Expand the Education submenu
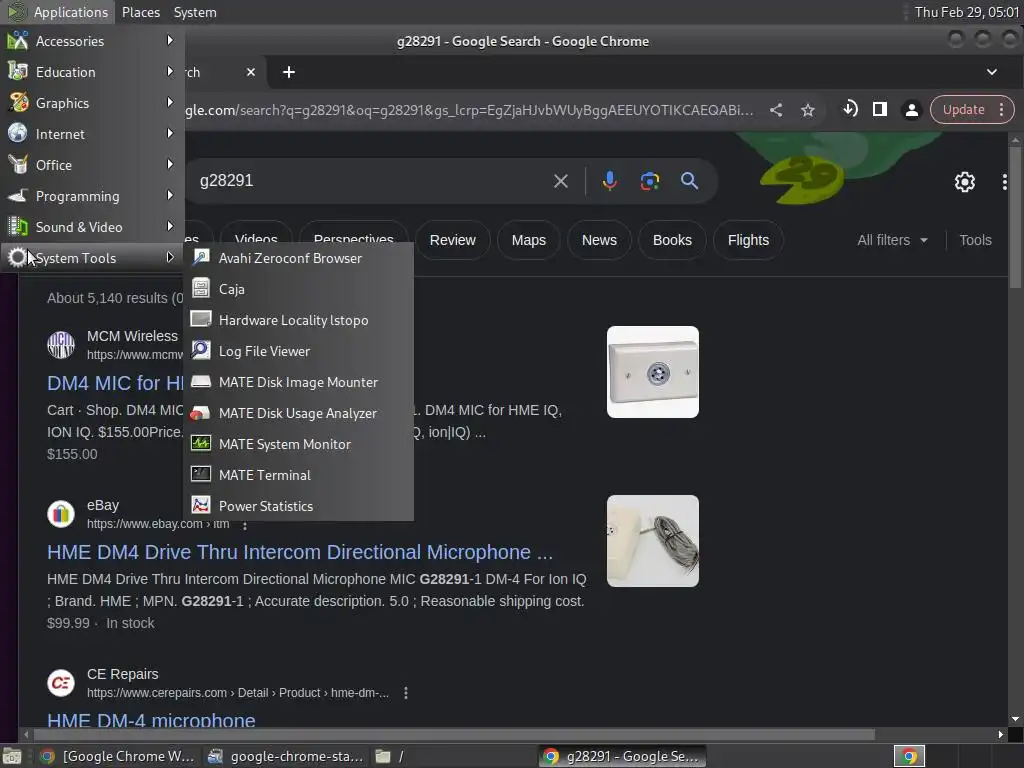Viewport: 1024px width, 768px height. point(92,72)
